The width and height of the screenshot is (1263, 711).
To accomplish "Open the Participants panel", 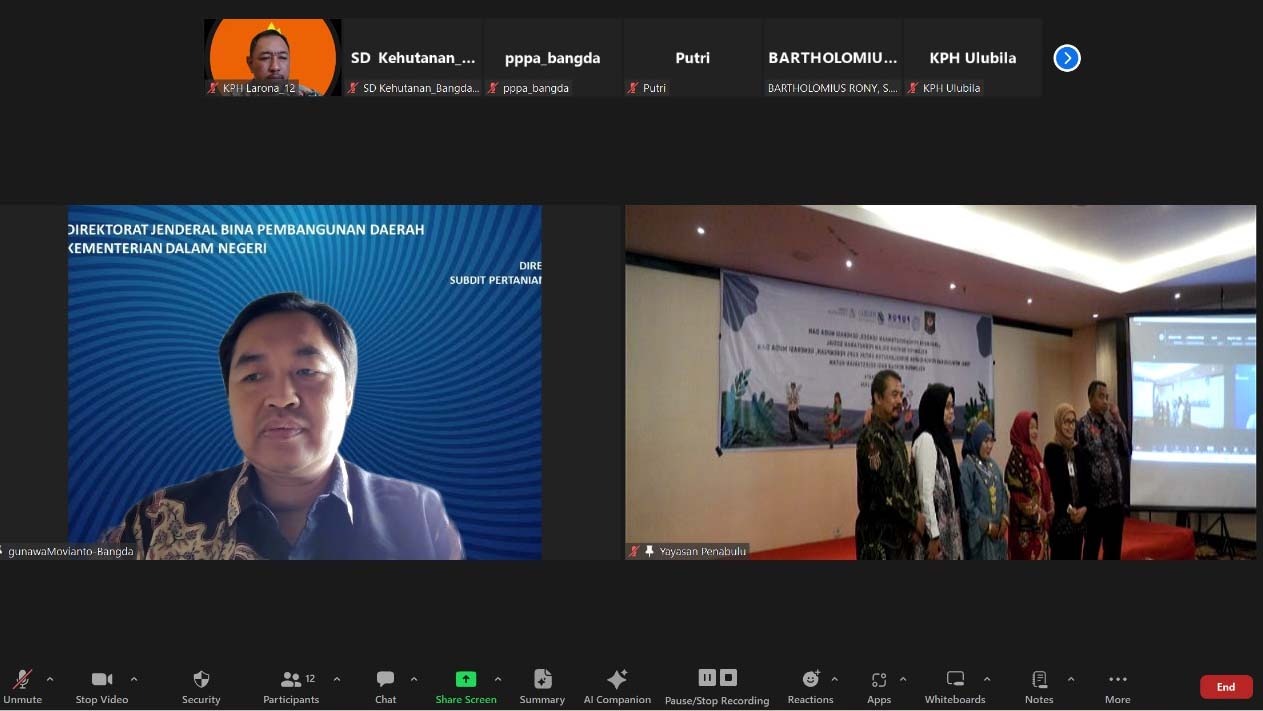I will pos(291,686).
